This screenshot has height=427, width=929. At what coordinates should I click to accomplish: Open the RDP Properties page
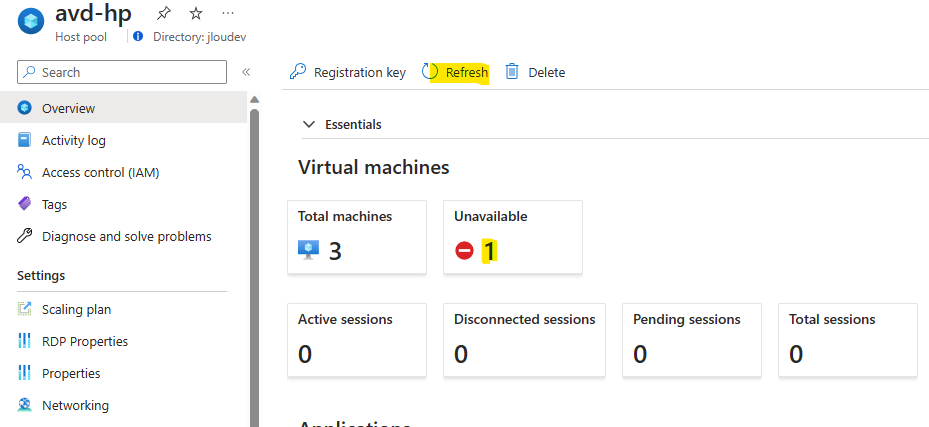pyautogui.click(x=123, y=341)
